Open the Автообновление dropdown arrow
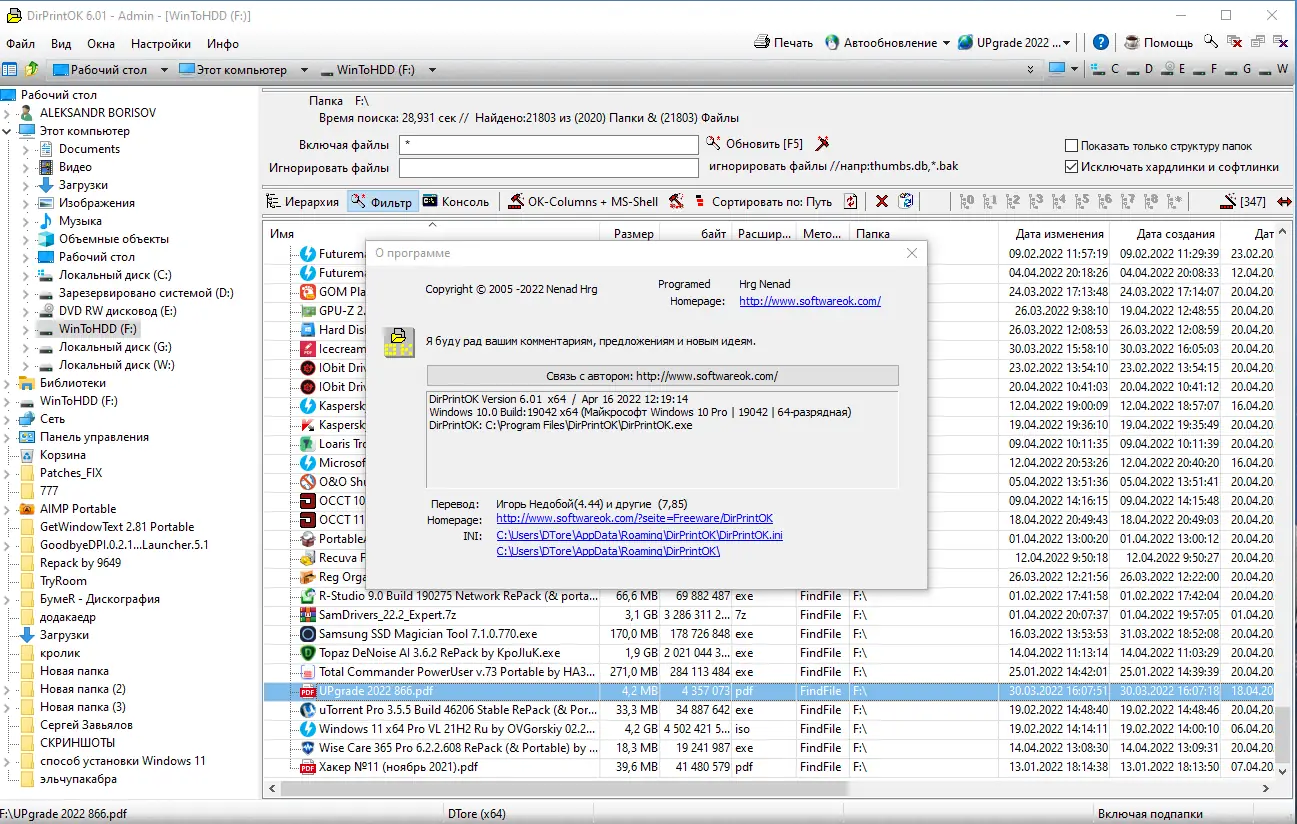Image resolution: width=1297 pixels, height=824 pixels. pos(946,43)
